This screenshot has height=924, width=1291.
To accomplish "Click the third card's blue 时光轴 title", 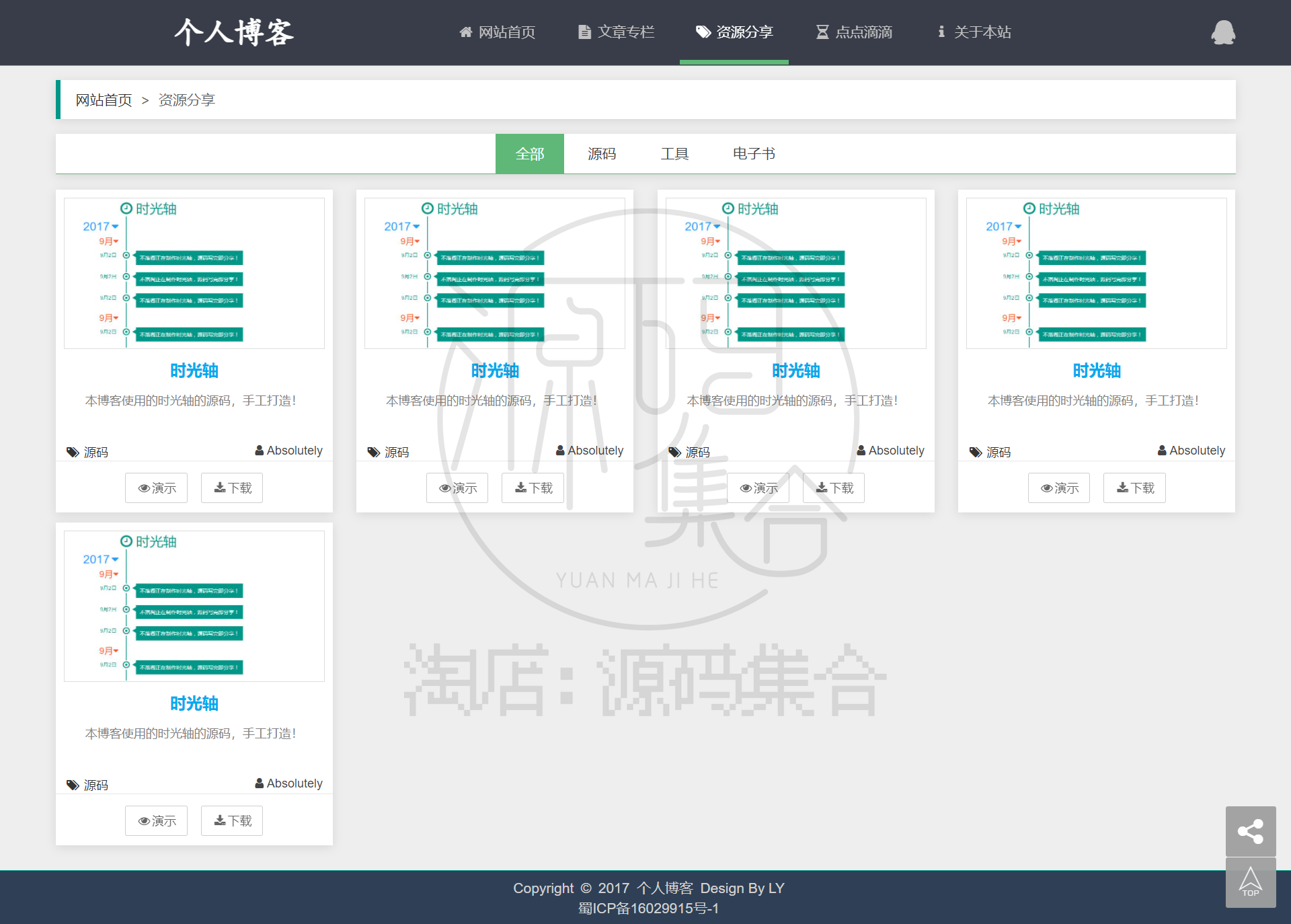I will [796, 371].
